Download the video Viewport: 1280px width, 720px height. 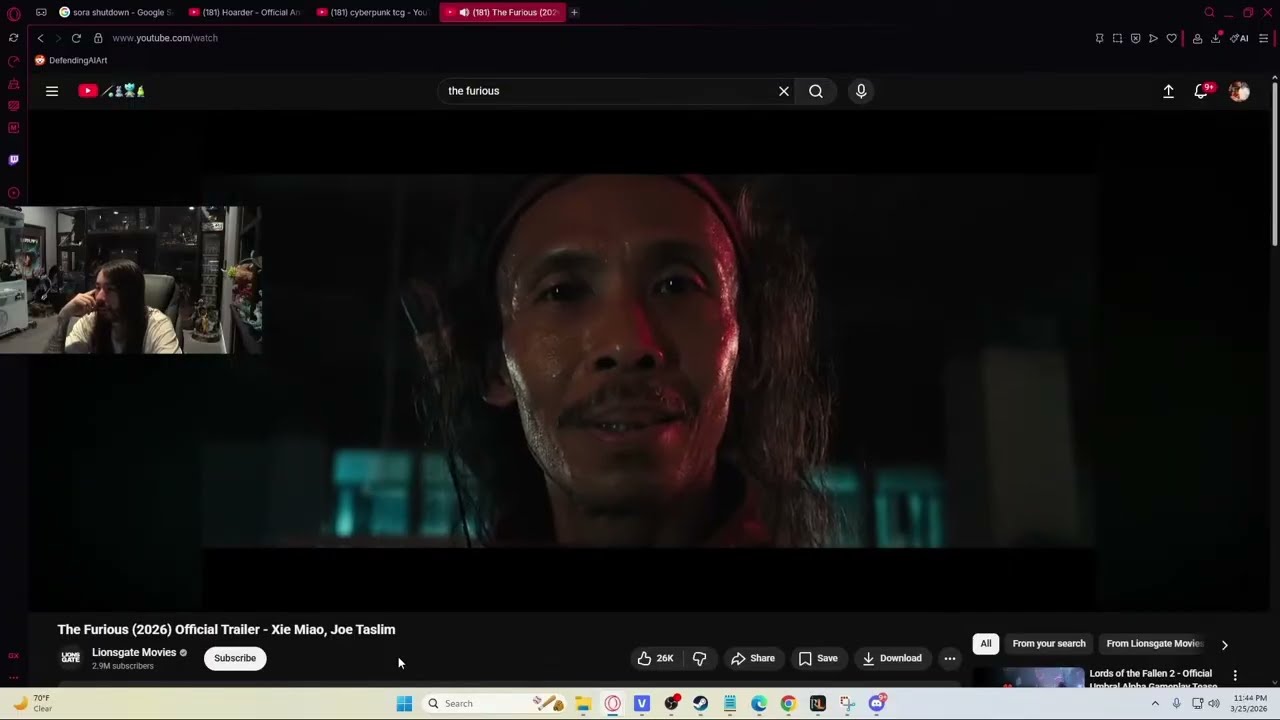coord(892,658)
